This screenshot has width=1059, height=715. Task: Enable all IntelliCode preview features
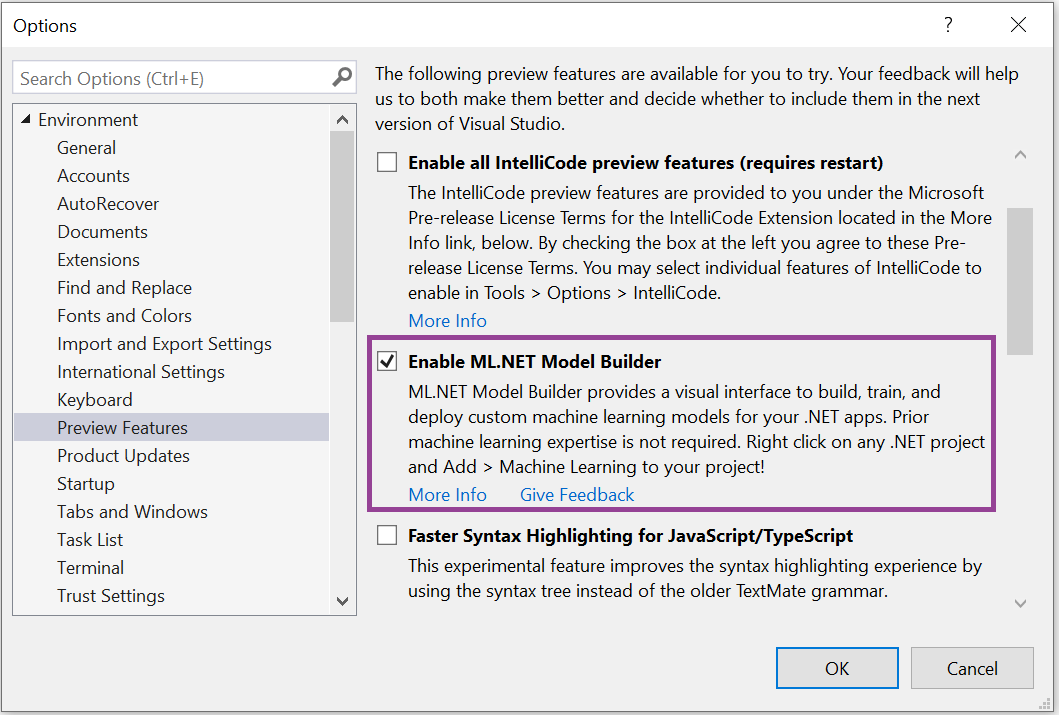[387, 162]
